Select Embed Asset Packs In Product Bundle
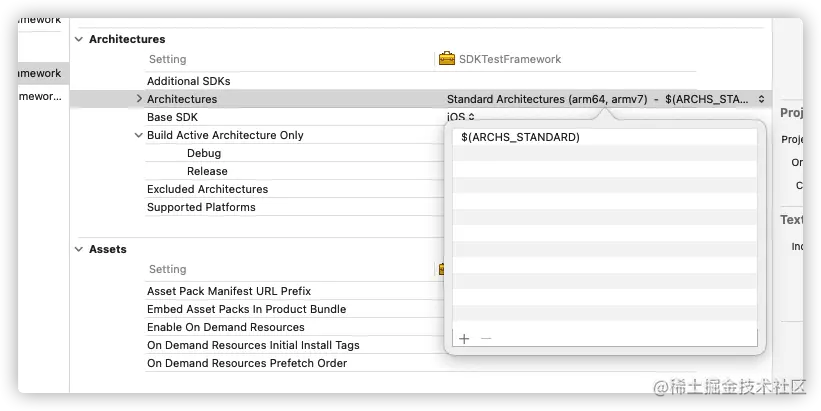821x411 pixels. click(x=246, y=309)
